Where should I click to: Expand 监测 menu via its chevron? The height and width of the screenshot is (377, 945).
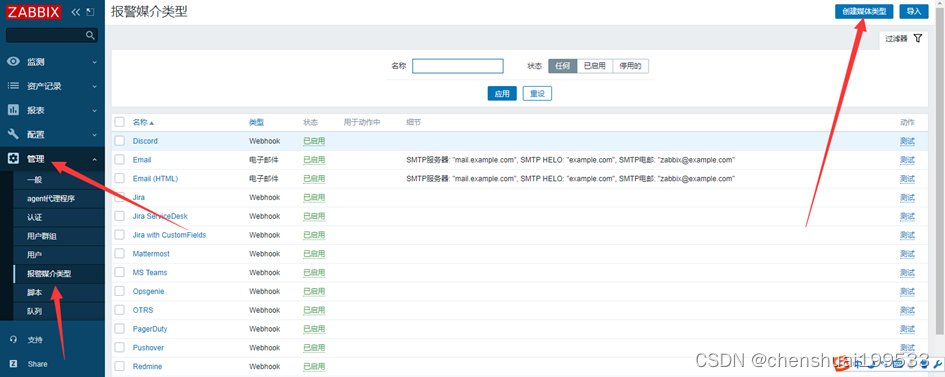(x=94, y=62)
